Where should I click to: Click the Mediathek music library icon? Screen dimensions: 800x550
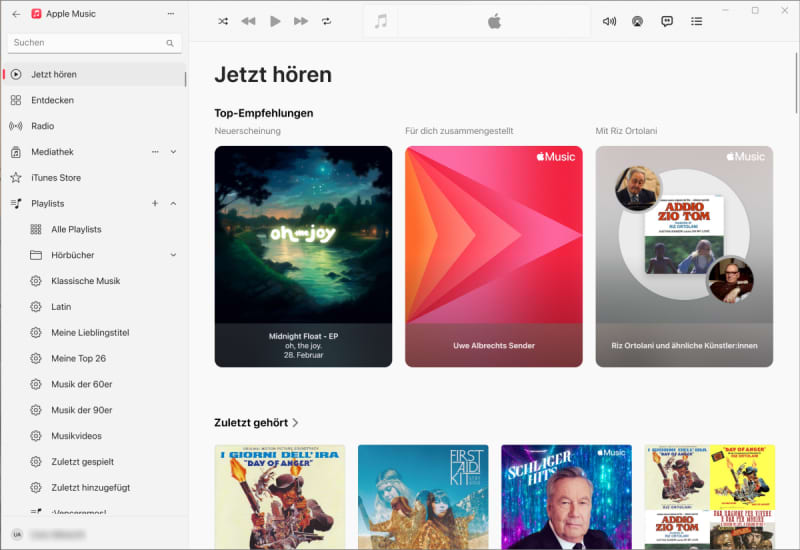point(16,152)
